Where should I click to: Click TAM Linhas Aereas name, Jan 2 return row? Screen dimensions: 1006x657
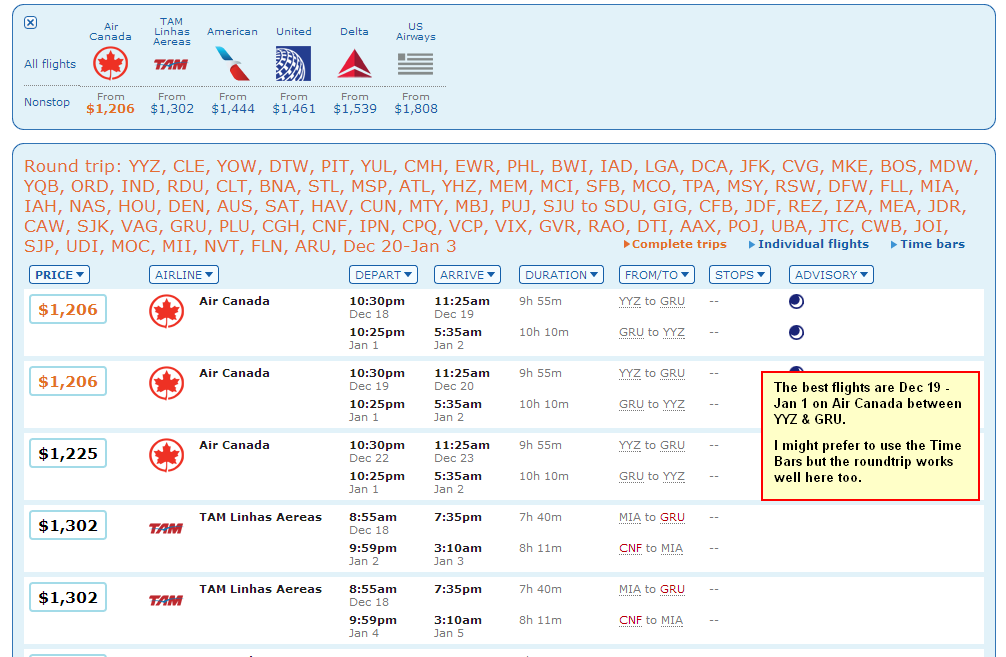(x=260, y=517)
